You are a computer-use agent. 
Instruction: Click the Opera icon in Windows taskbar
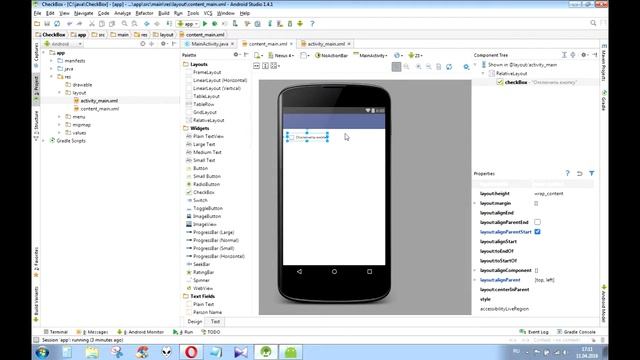tap(191, 352)
